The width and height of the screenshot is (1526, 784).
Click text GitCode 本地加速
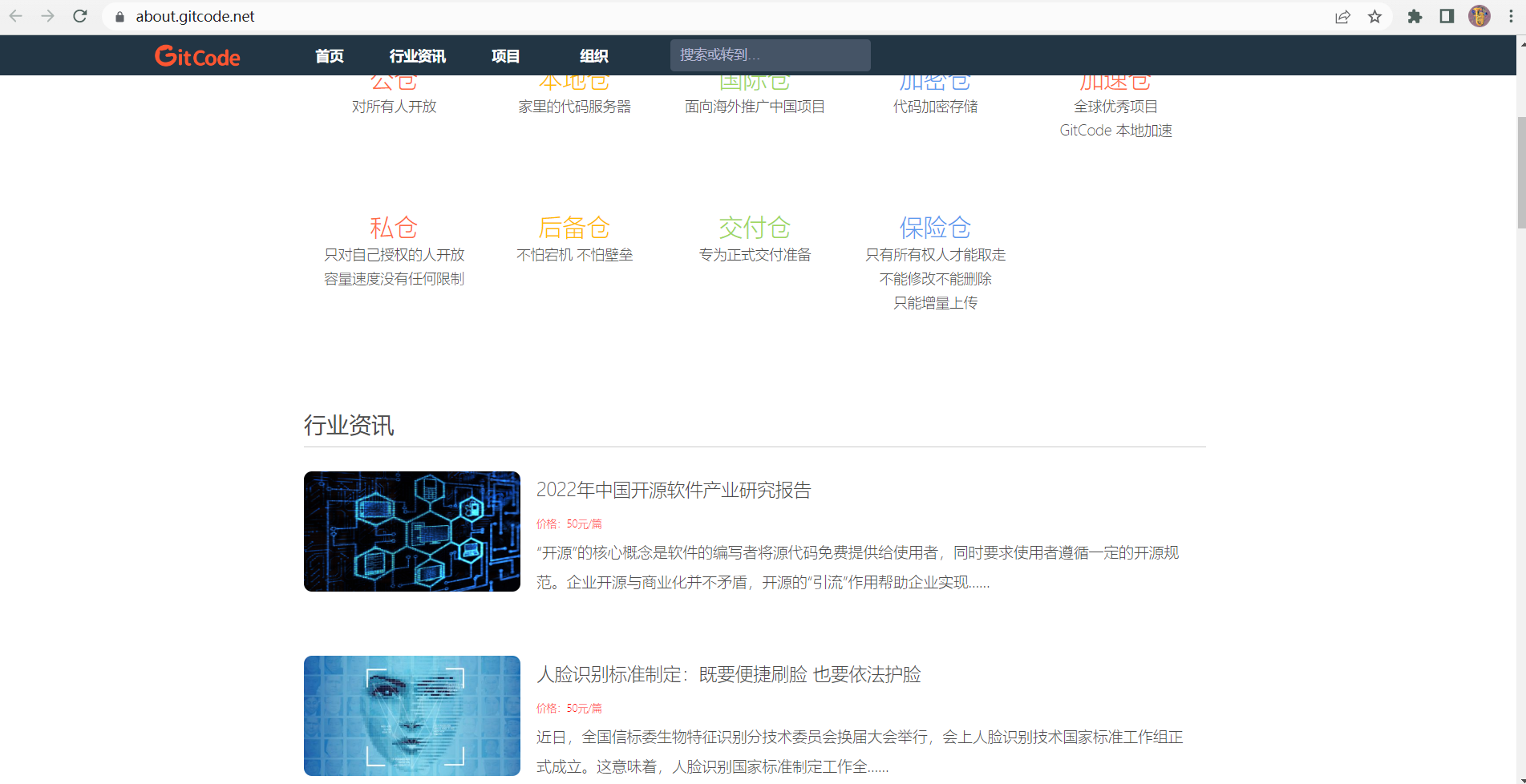(x=1115, y=131)
